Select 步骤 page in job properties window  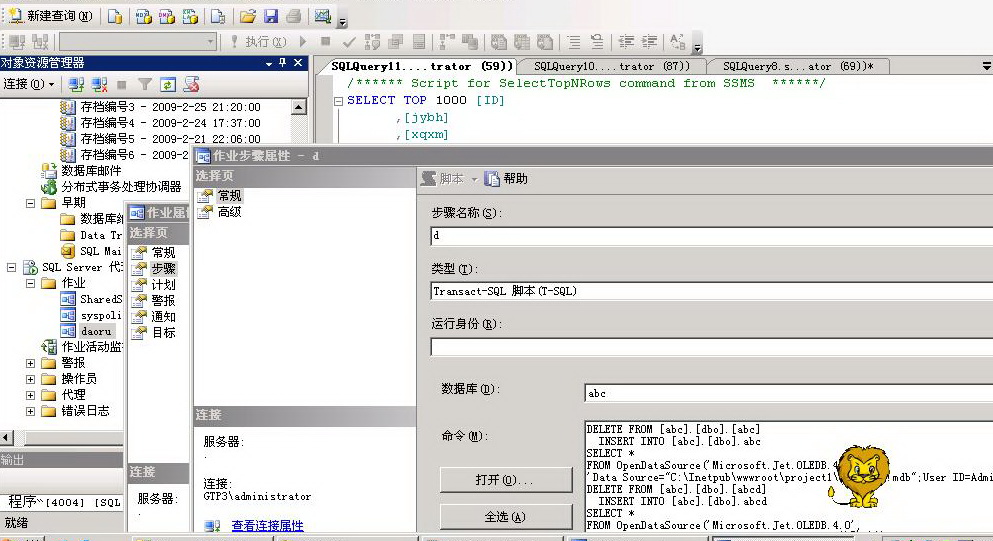click(163, 269)
